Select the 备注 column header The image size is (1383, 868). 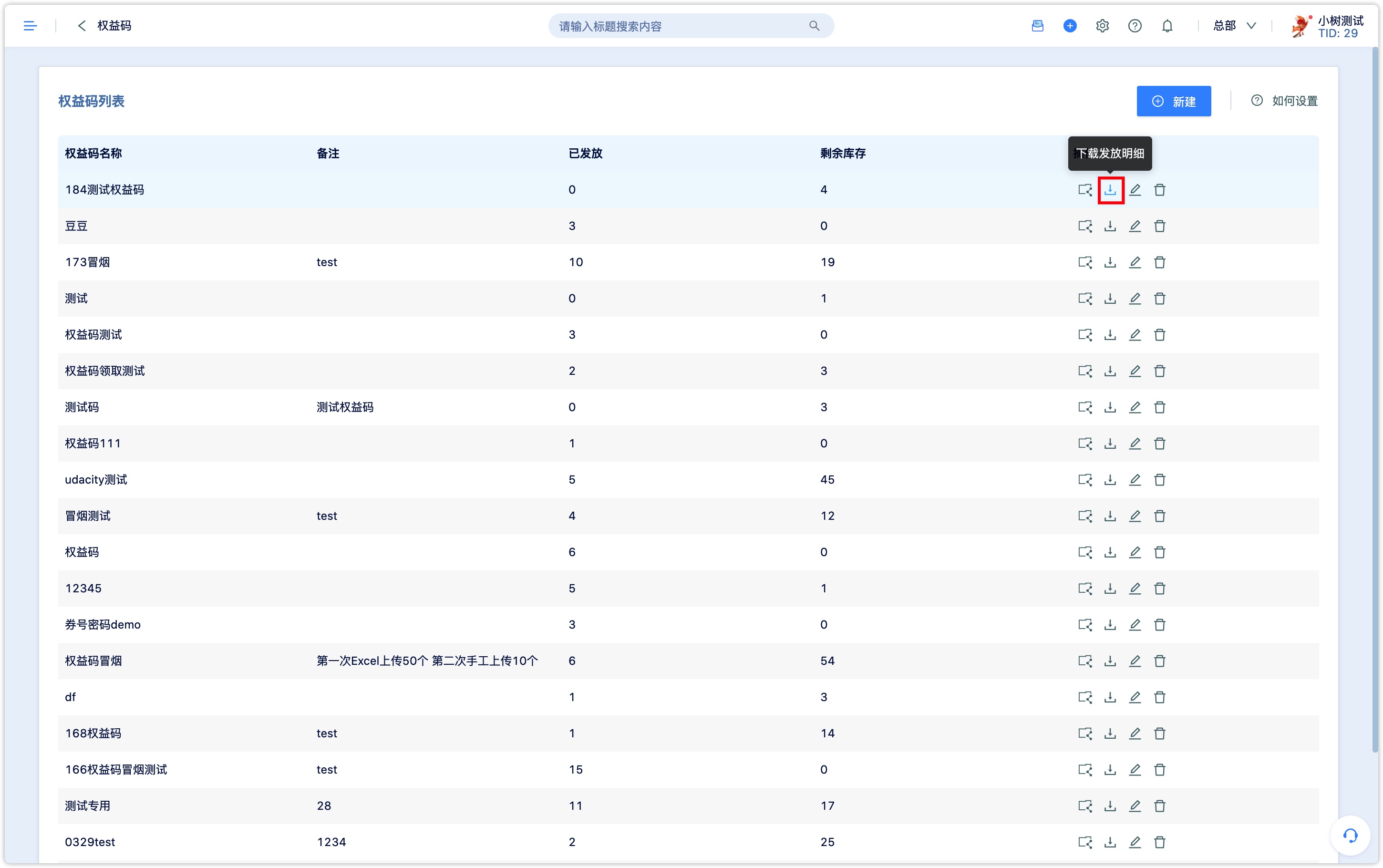click(x=328, y=153)
